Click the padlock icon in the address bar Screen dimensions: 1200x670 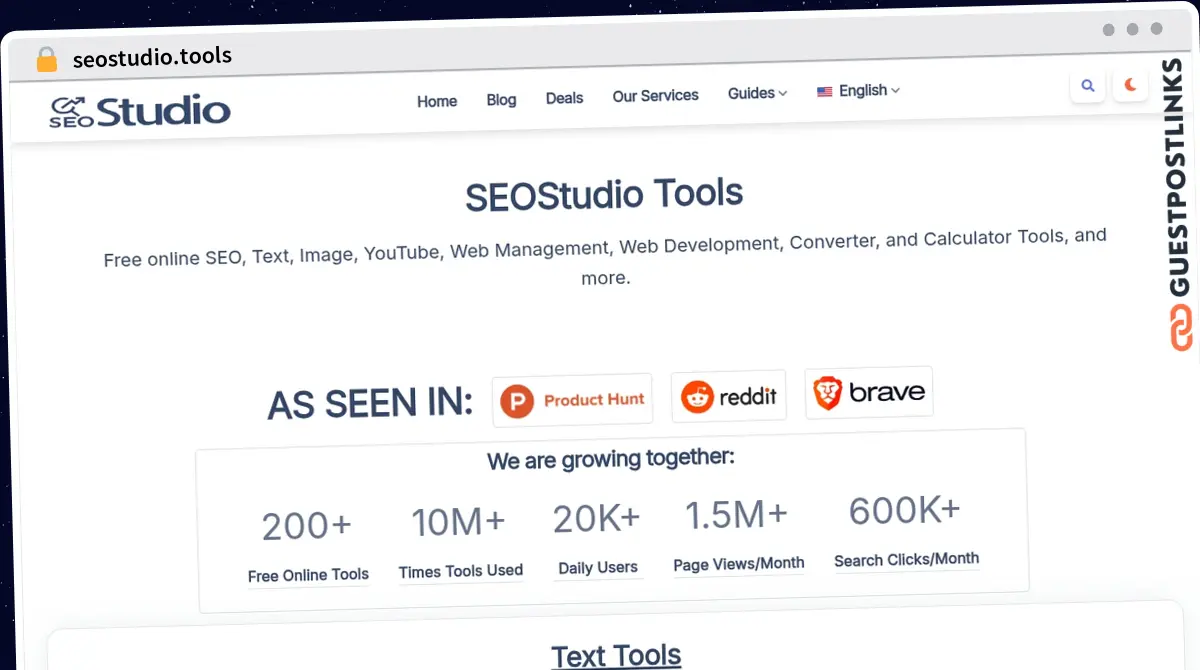[x=46, y=60]
